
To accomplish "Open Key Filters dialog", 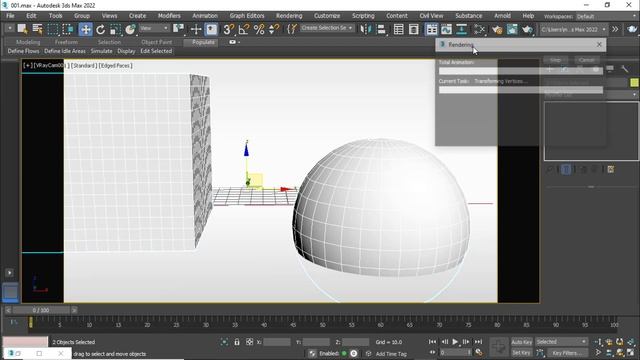I will (567, 353).
